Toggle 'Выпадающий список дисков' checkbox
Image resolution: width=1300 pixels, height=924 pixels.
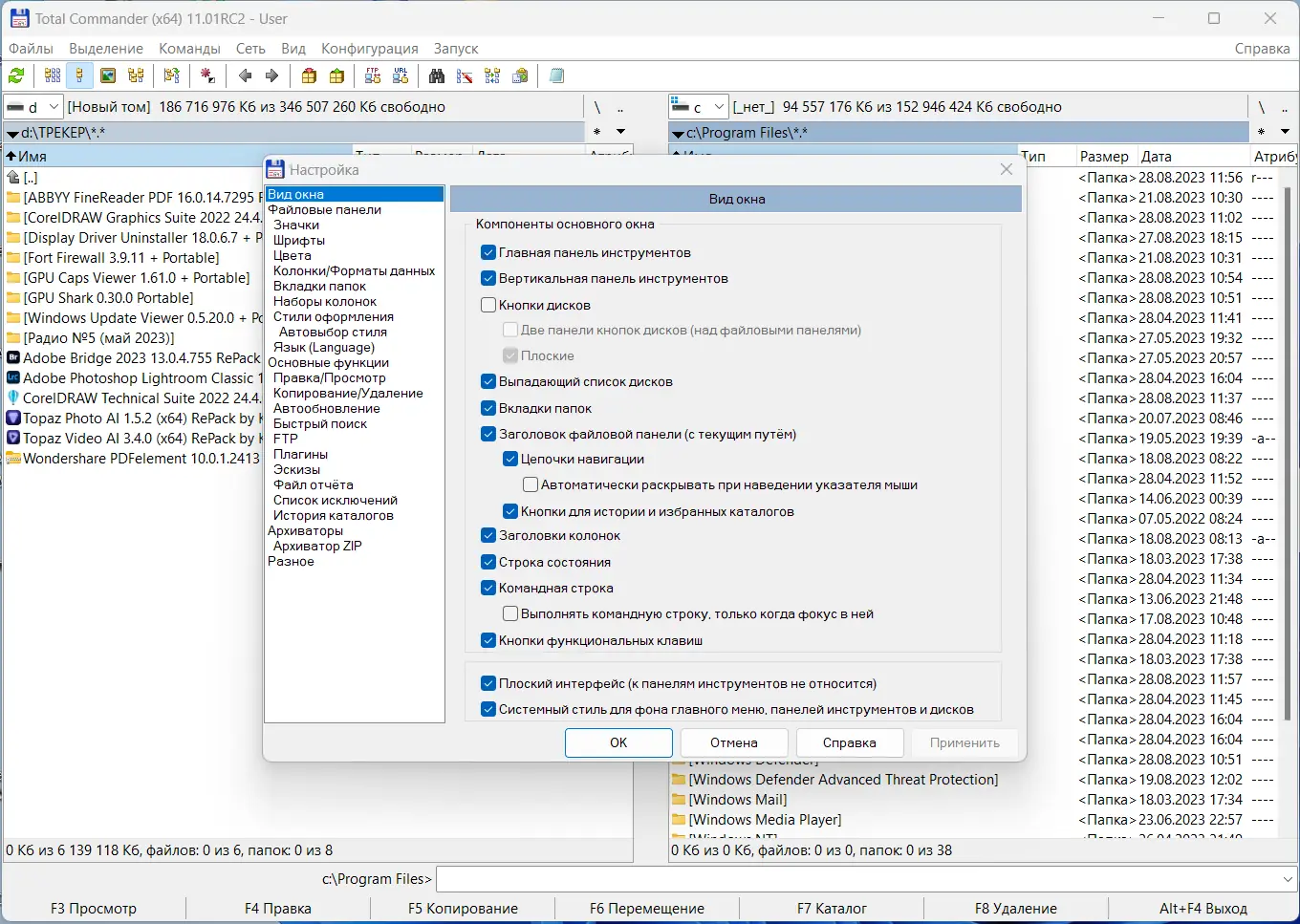(x=488, y=381)
